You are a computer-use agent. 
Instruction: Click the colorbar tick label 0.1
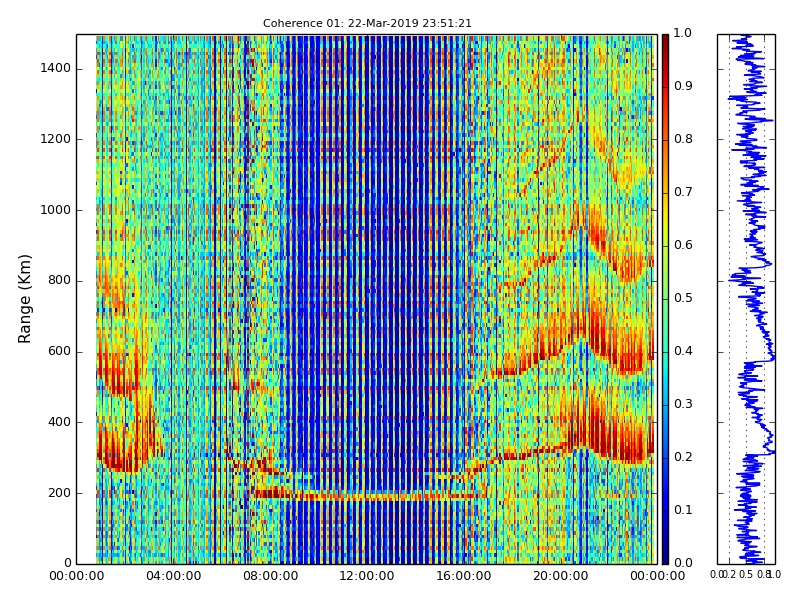click(x=683, y=510)
